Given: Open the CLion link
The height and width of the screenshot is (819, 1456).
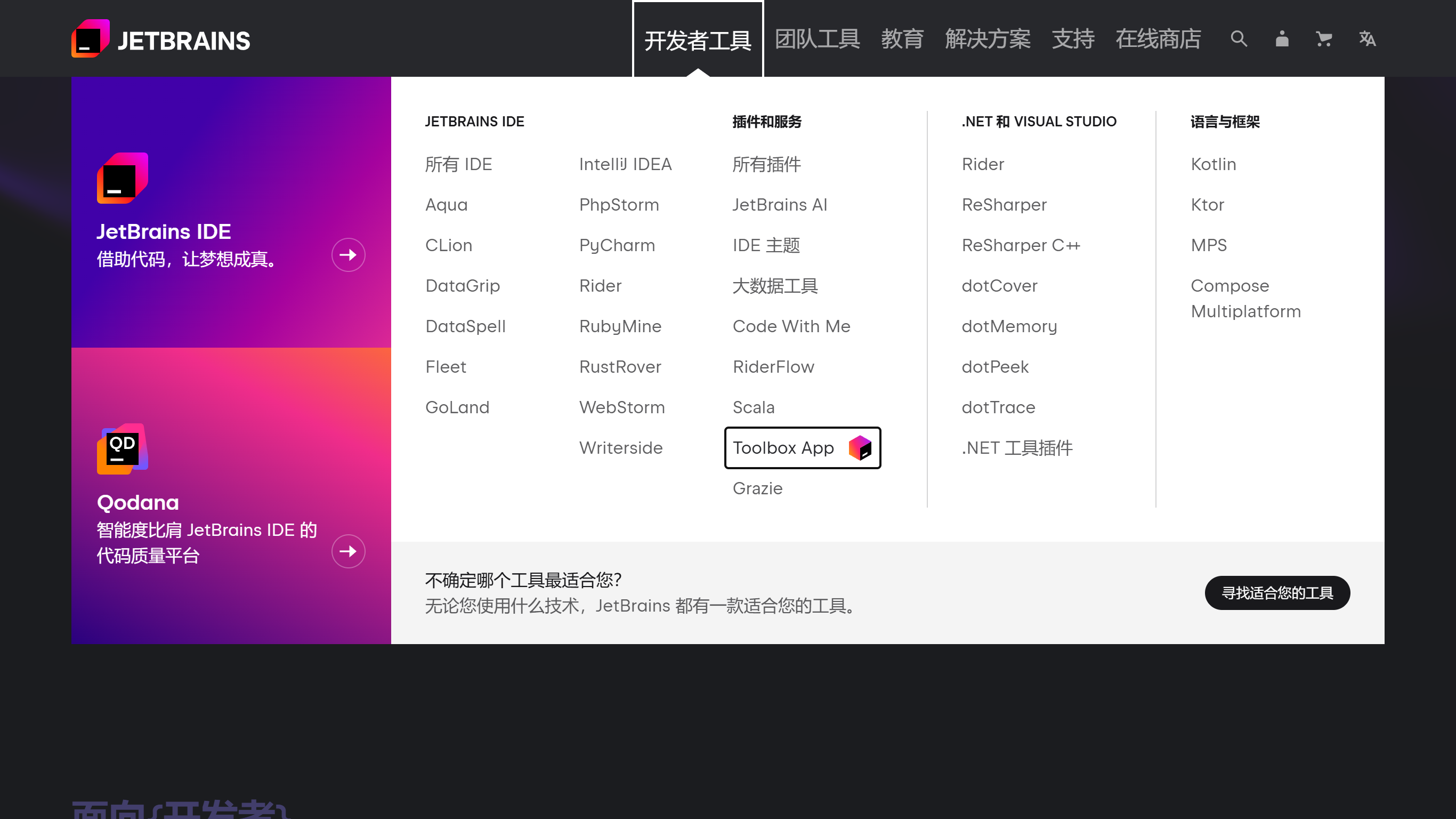Looking at the screenshot, I should [x=448, y=245].
